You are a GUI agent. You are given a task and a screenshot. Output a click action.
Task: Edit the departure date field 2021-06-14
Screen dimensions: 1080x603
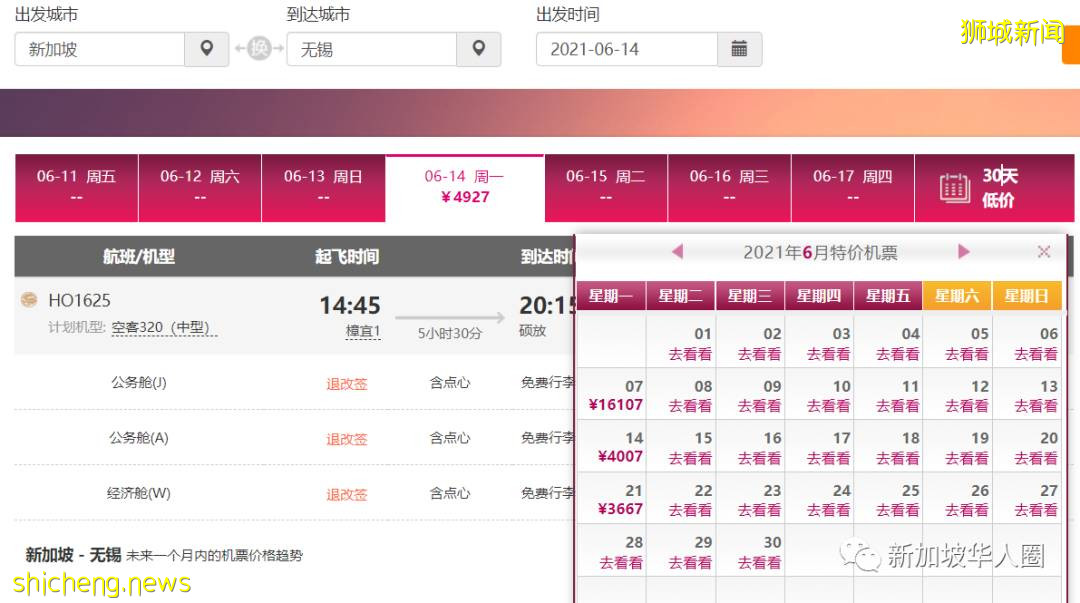[626, 49]
